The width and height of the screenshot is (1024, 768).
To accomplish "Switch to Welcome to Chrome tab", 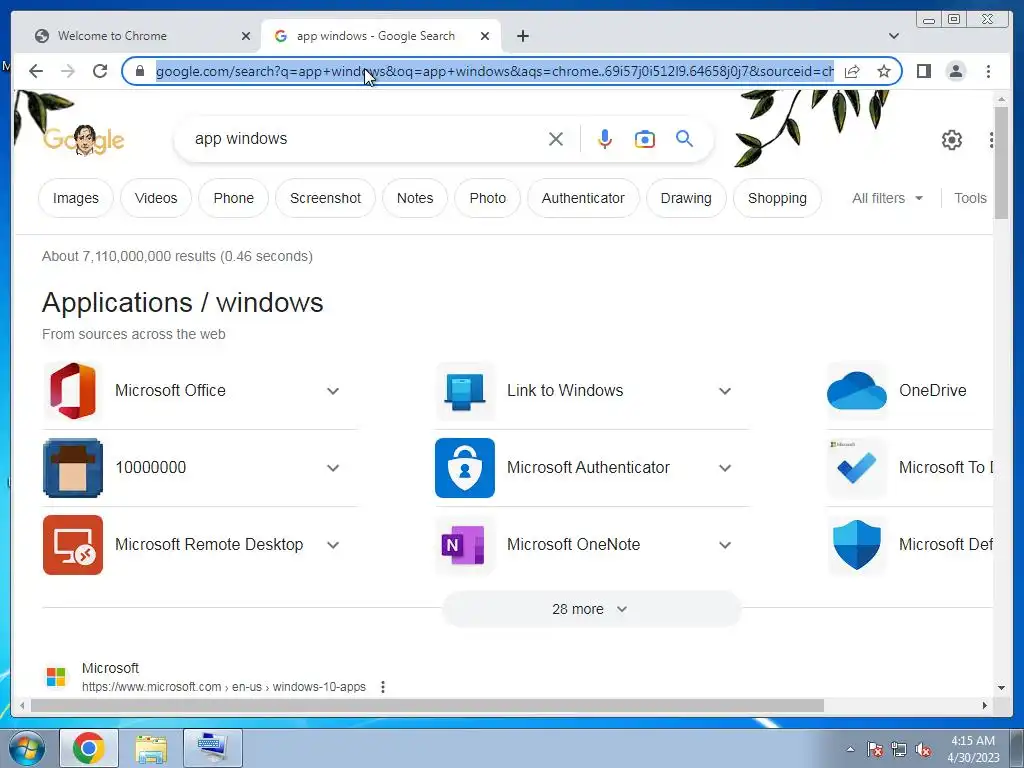I will point(136,36).
